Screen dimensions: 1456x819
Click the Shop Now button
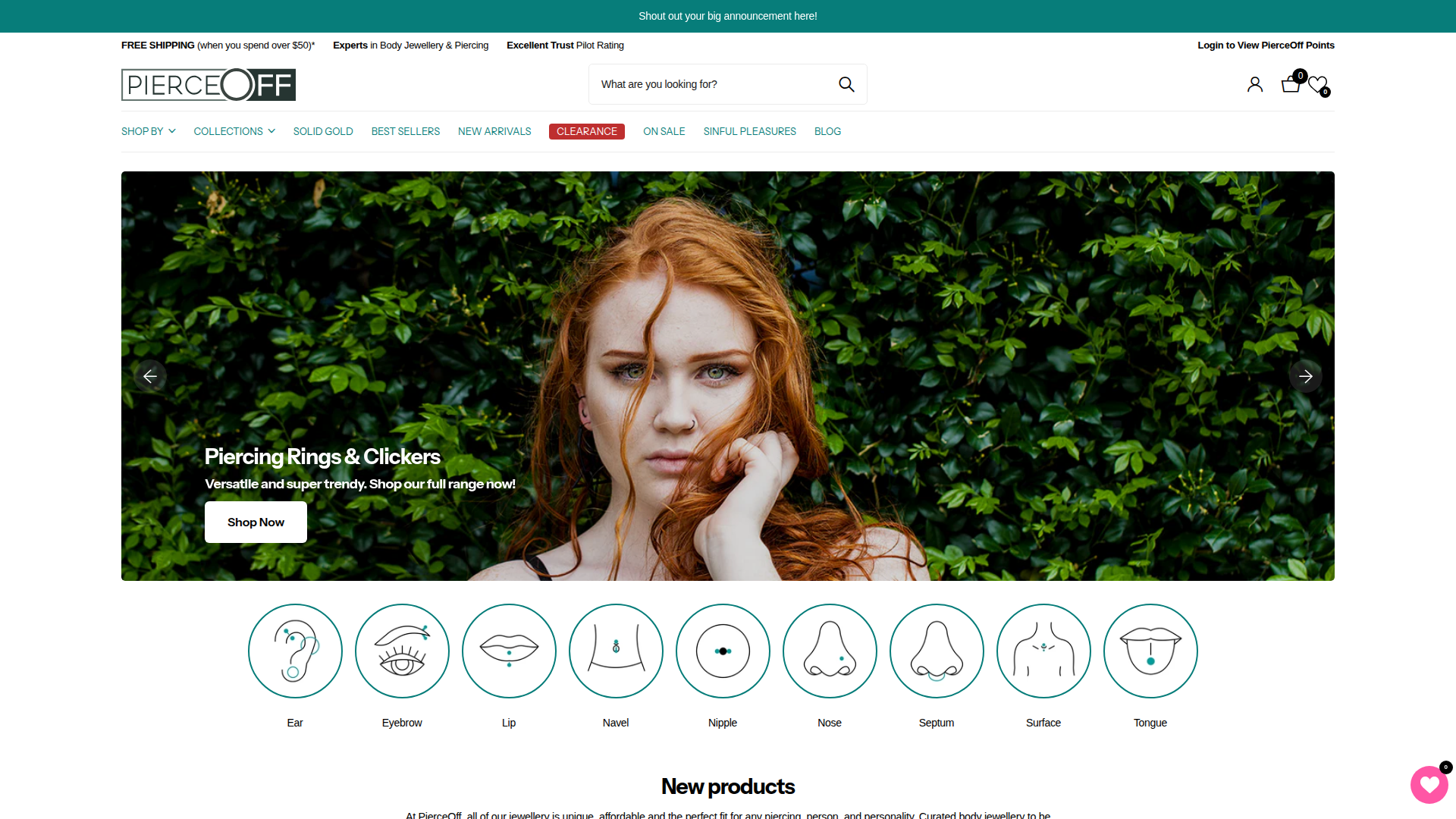click(x=256, y=522)
